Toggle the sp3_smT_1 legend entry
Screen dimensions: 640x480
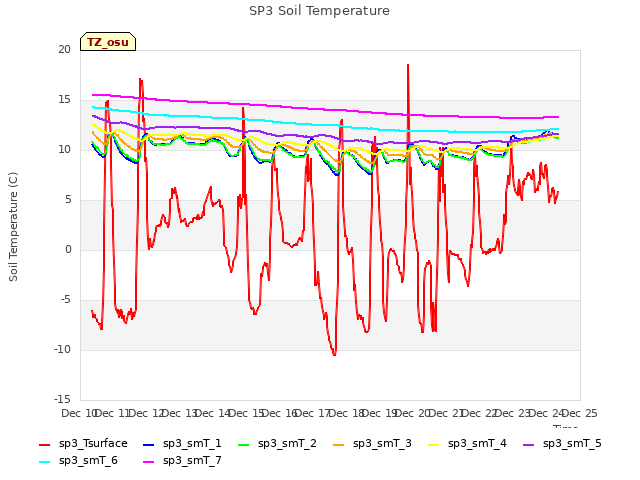[x=182, y=444]
